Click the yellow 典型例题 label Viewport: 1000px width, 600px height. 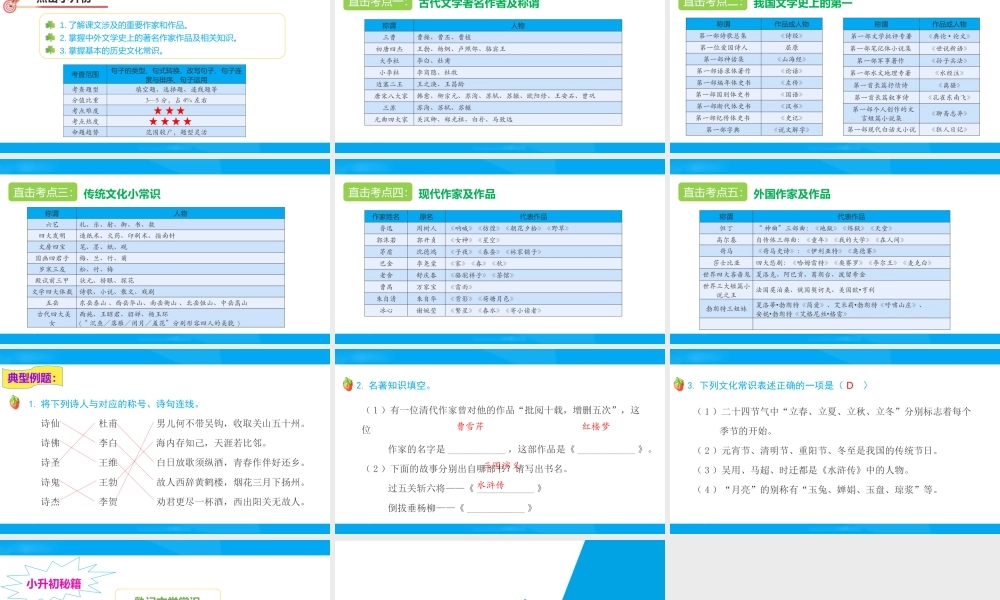[32, 377]
